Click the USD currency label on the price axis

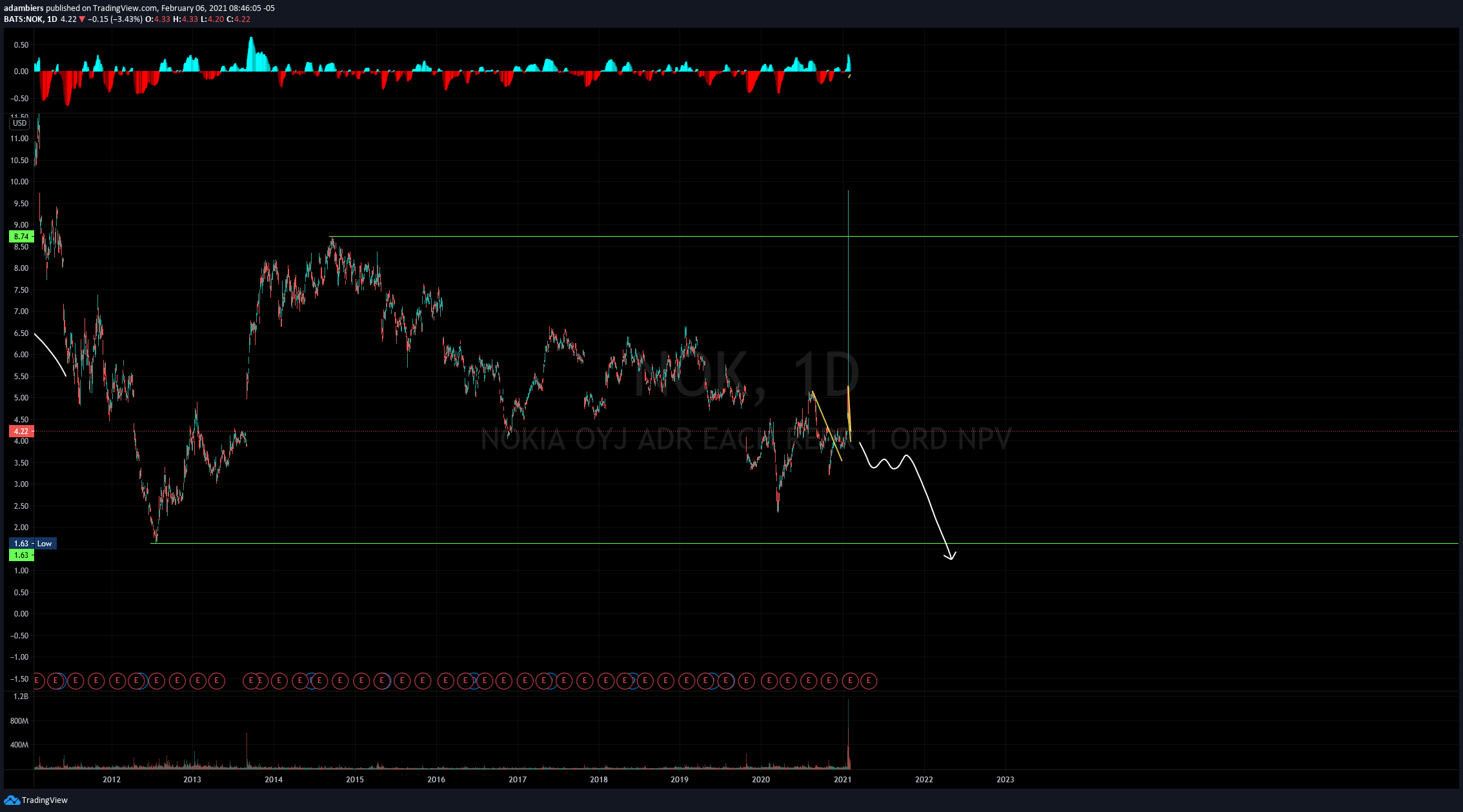pos(19,123)
